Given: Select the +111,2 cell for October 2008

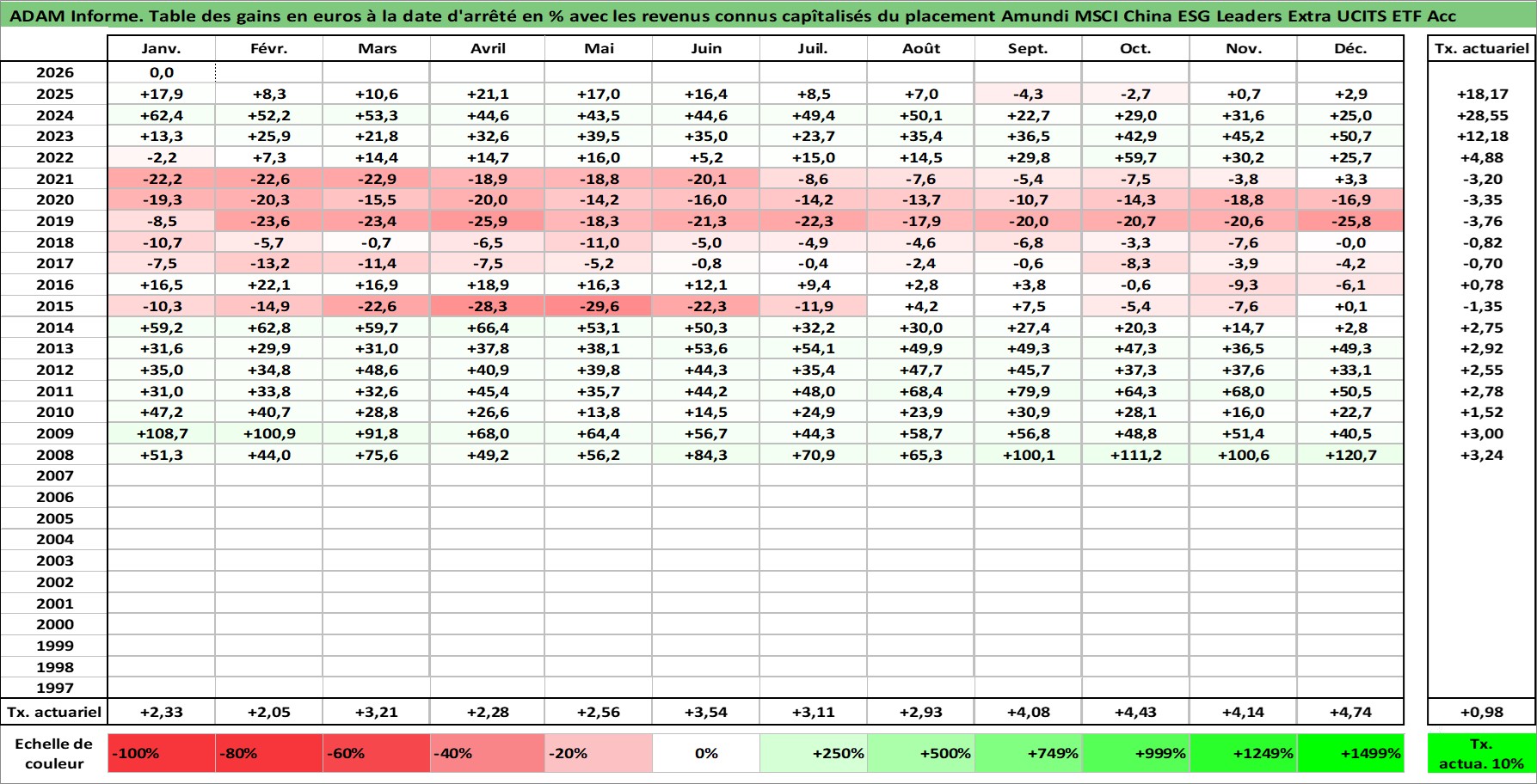Looking at the screenshot, I should click(1136, 455).
